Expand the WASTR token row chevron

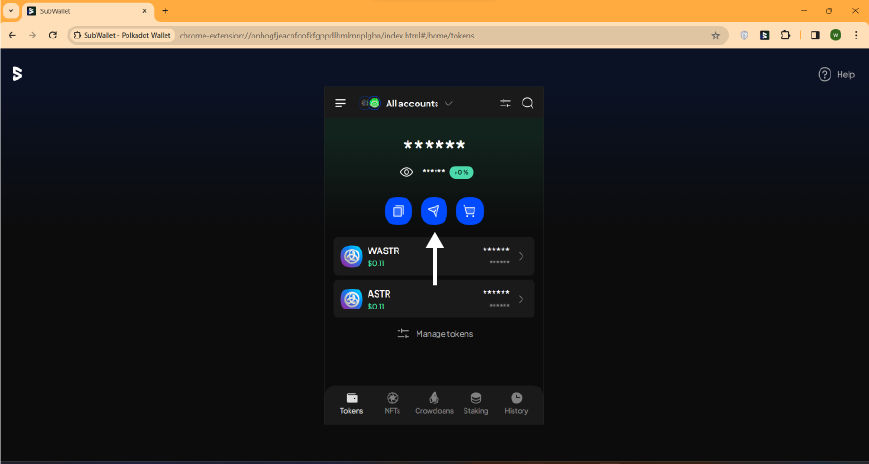[x=521, y=256]
